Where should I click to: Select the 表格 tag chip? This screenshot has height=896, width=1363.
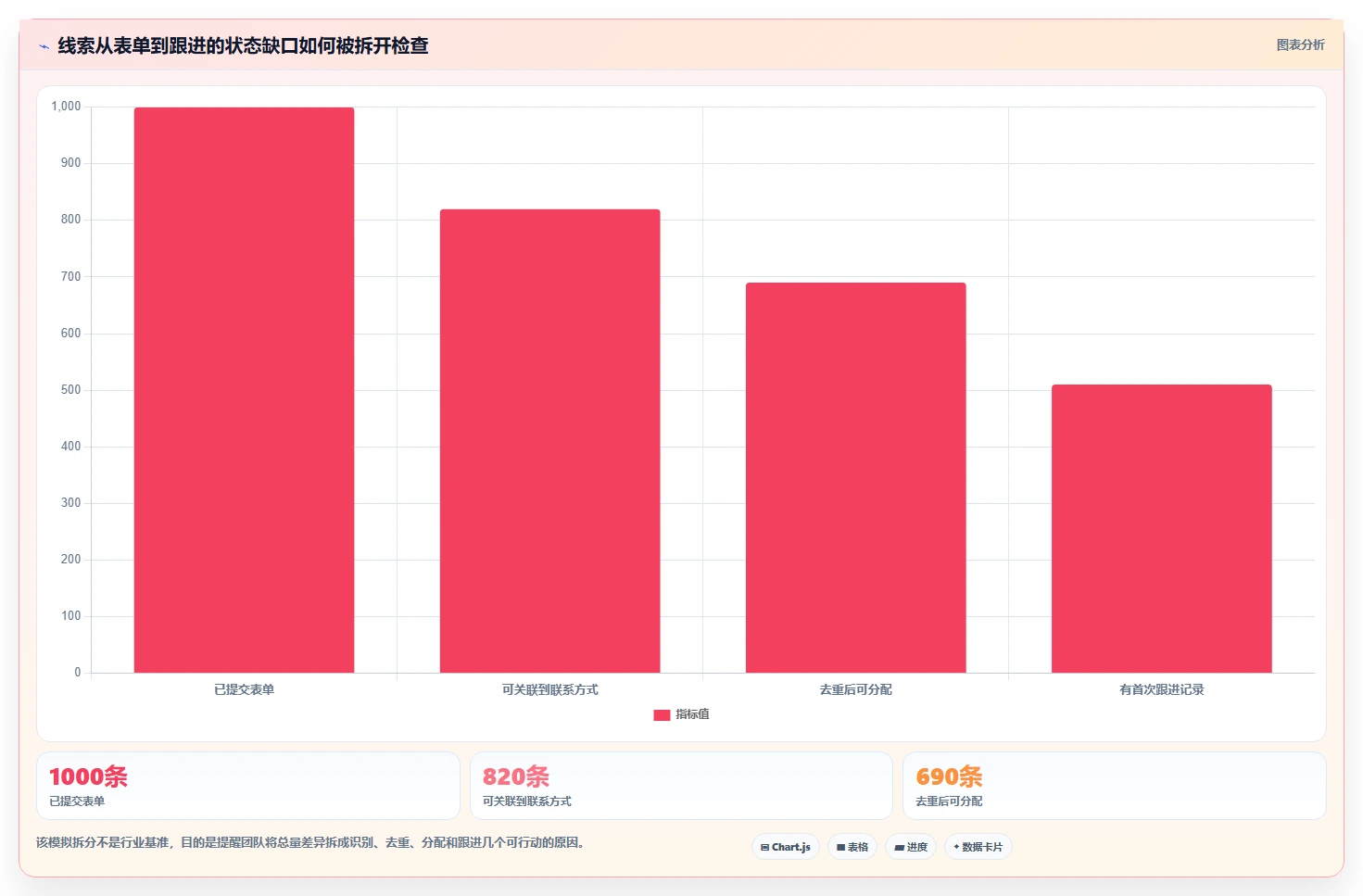(x=852, y=847)
